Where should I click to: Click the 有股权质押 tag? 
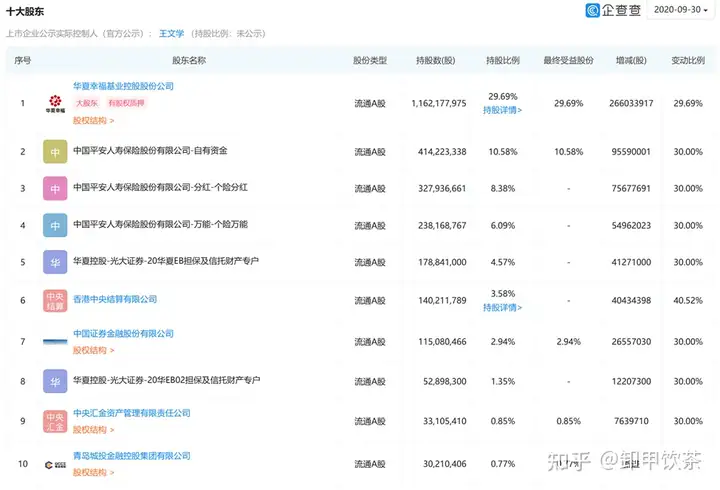[126, 103]
